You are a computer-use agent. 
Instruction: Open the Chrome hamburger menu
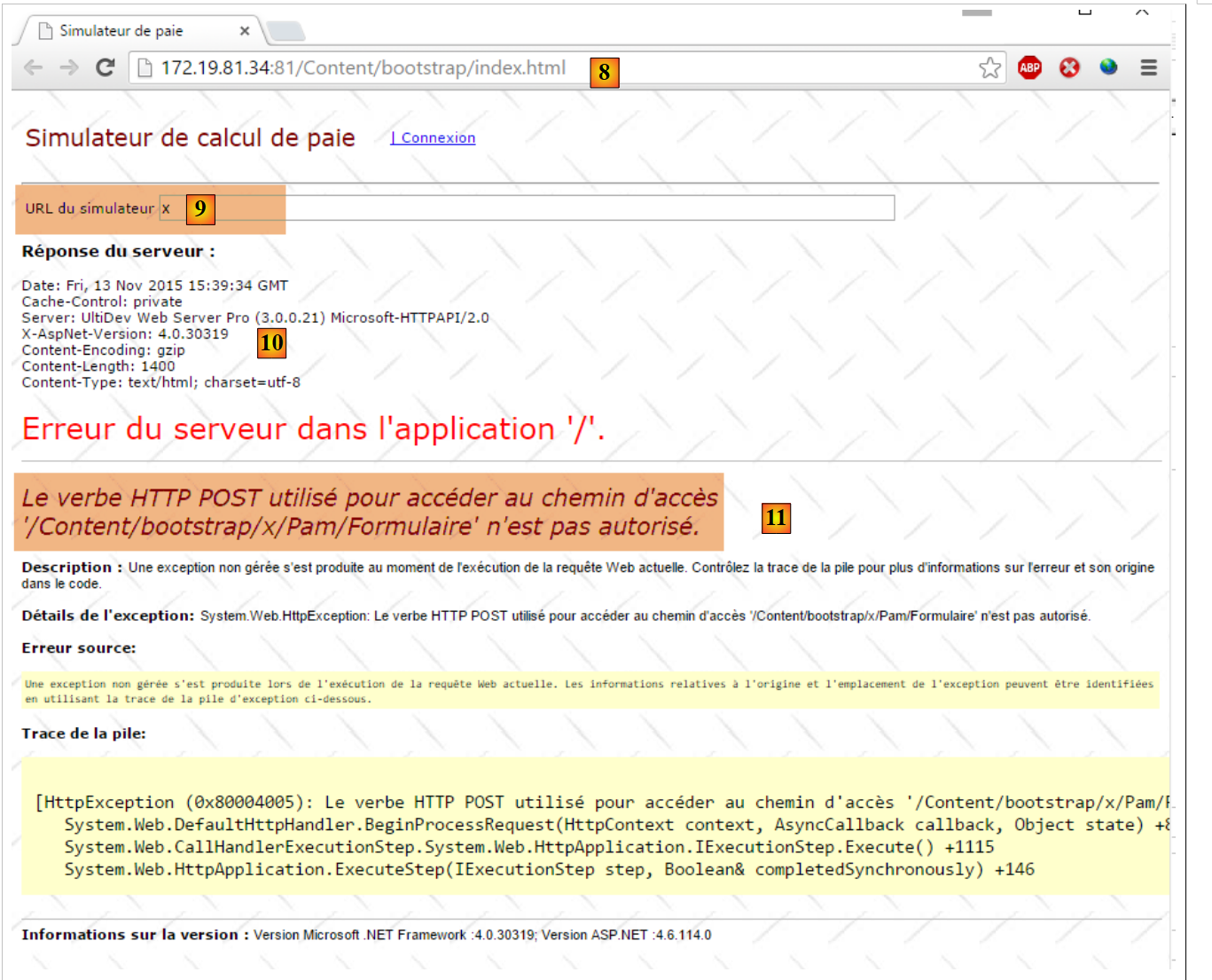coord(1148,67)
